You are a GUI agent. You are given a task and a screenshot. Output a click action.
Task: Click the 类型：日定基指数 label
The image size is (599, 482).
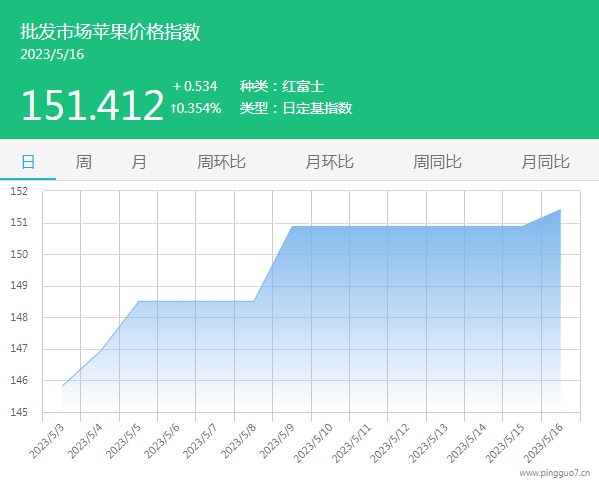(x=296, y=108)
